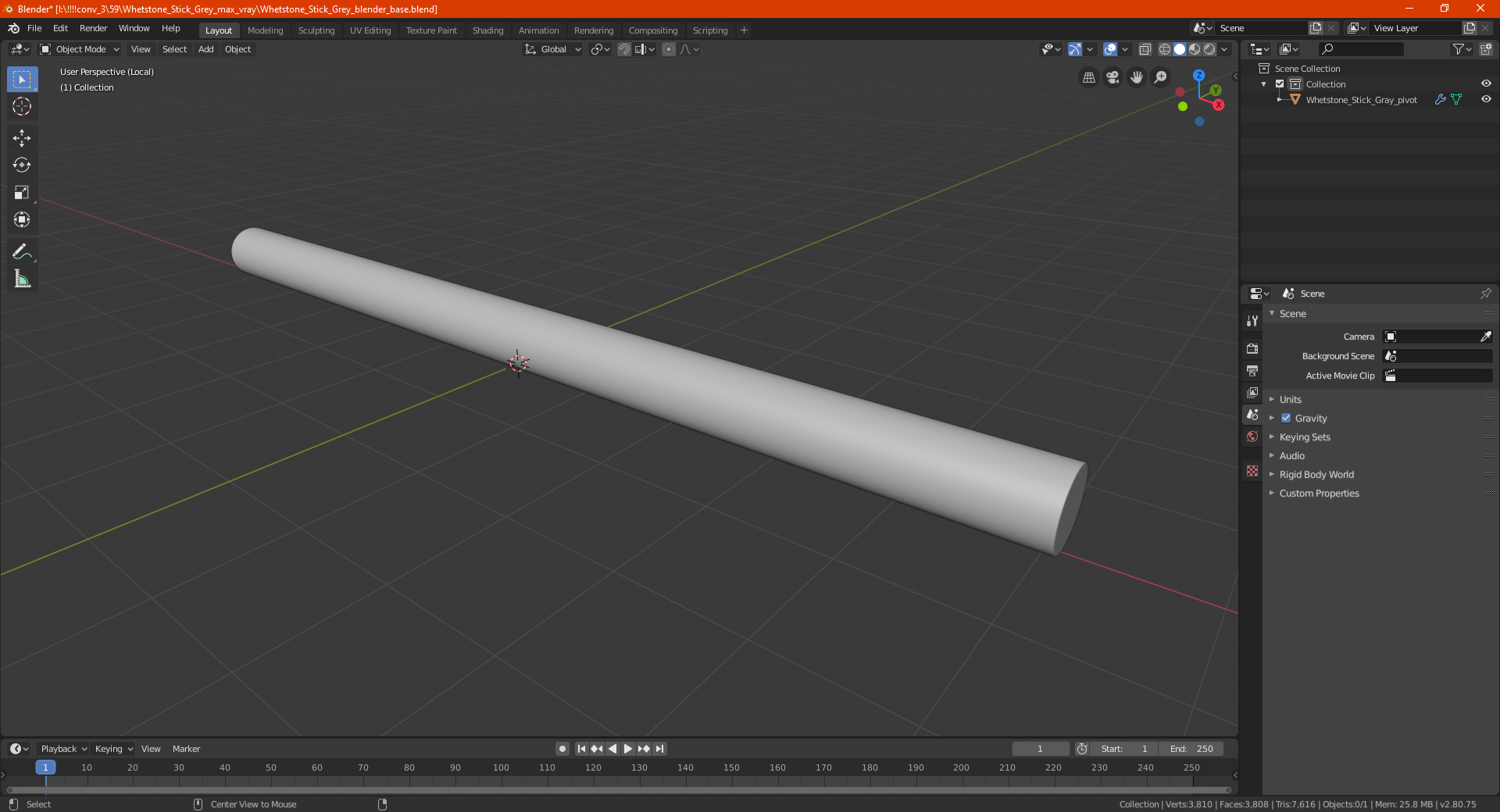Screen dimensions: 1500x812
Task: Toggle the Gravity checkbox
Action: coord(1286,418)
